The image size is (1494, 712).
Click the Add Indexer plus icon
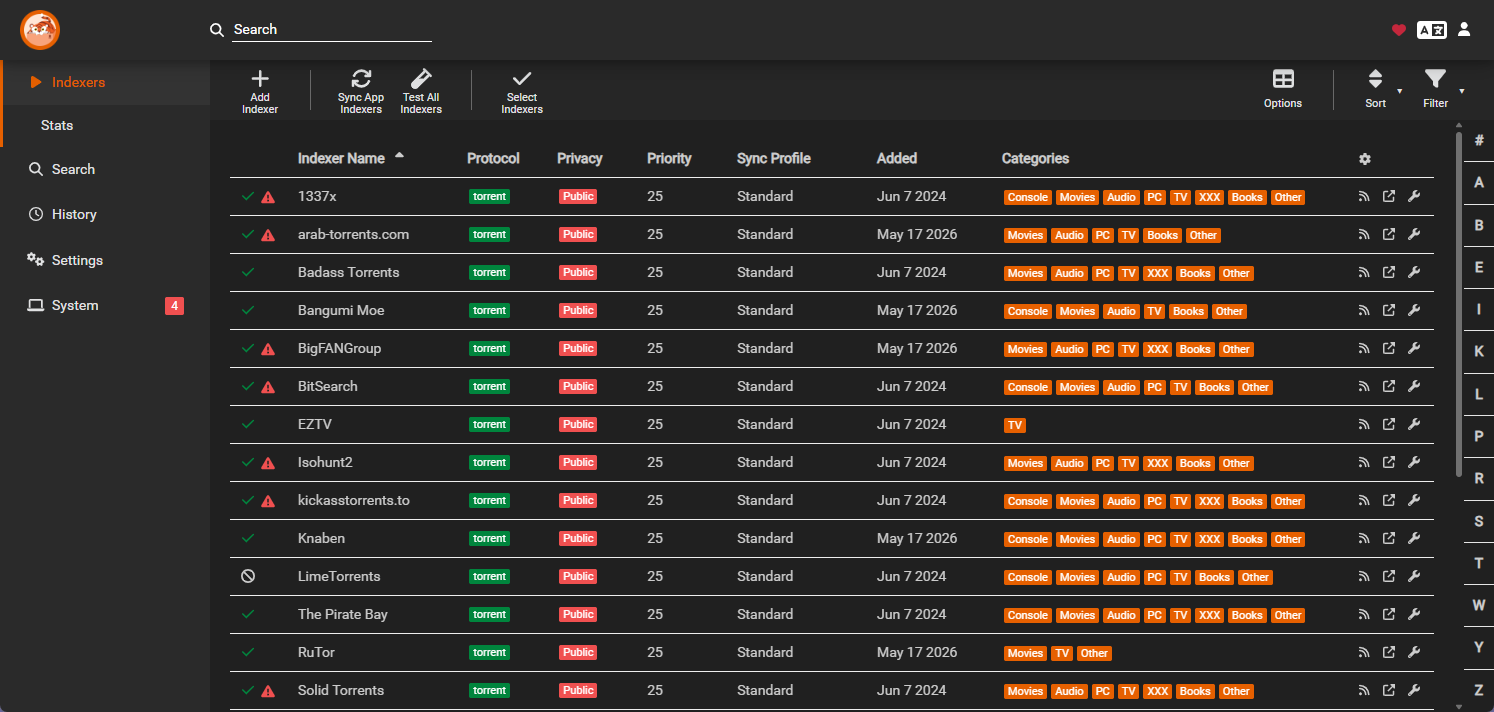260,79
